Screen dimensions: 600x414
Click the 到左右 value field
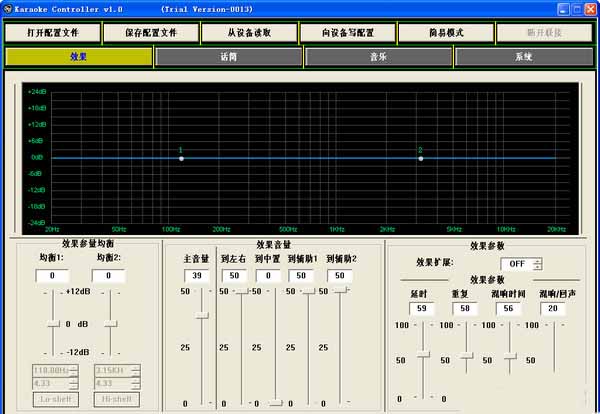click(234, 275)
